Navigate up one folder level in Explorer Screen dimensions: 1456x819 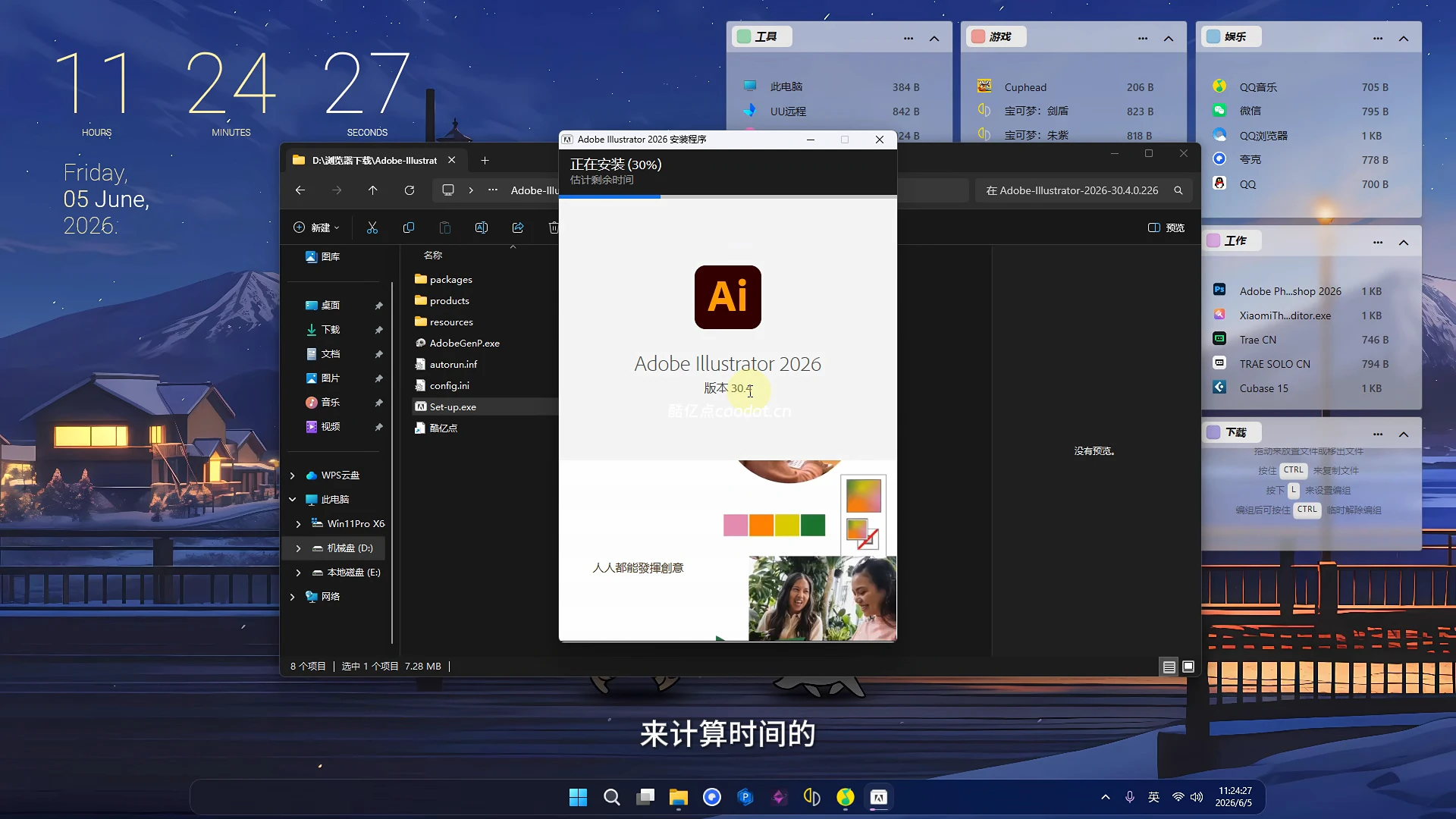[x=372, y=190]
